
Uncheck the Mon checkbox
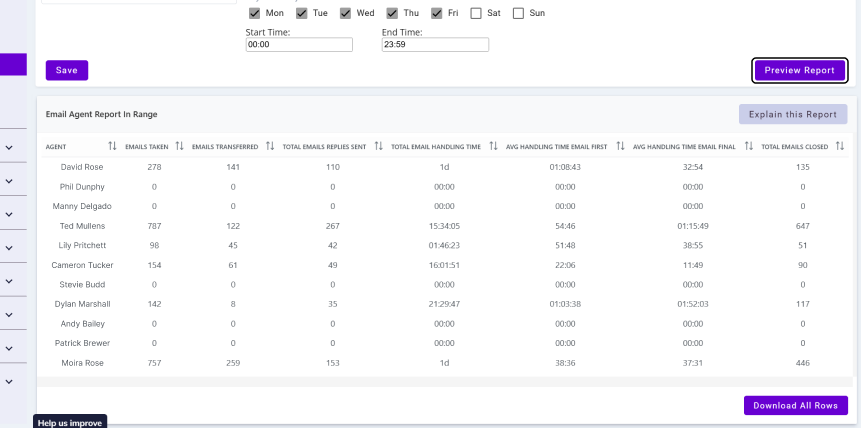pyautogui.click(x=254, y=13)
